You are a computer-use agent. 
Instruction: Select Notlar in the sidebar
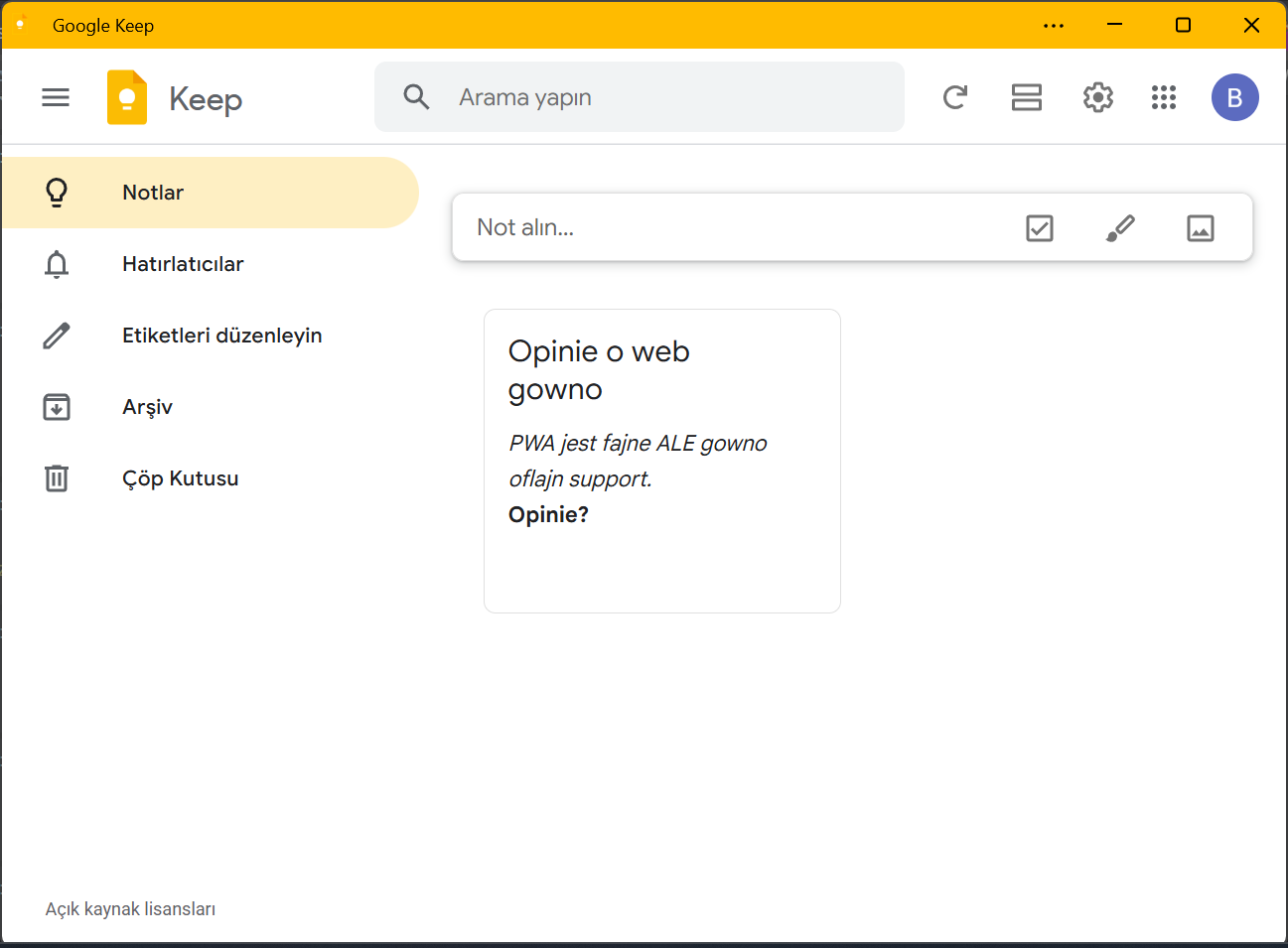(210, 193)
